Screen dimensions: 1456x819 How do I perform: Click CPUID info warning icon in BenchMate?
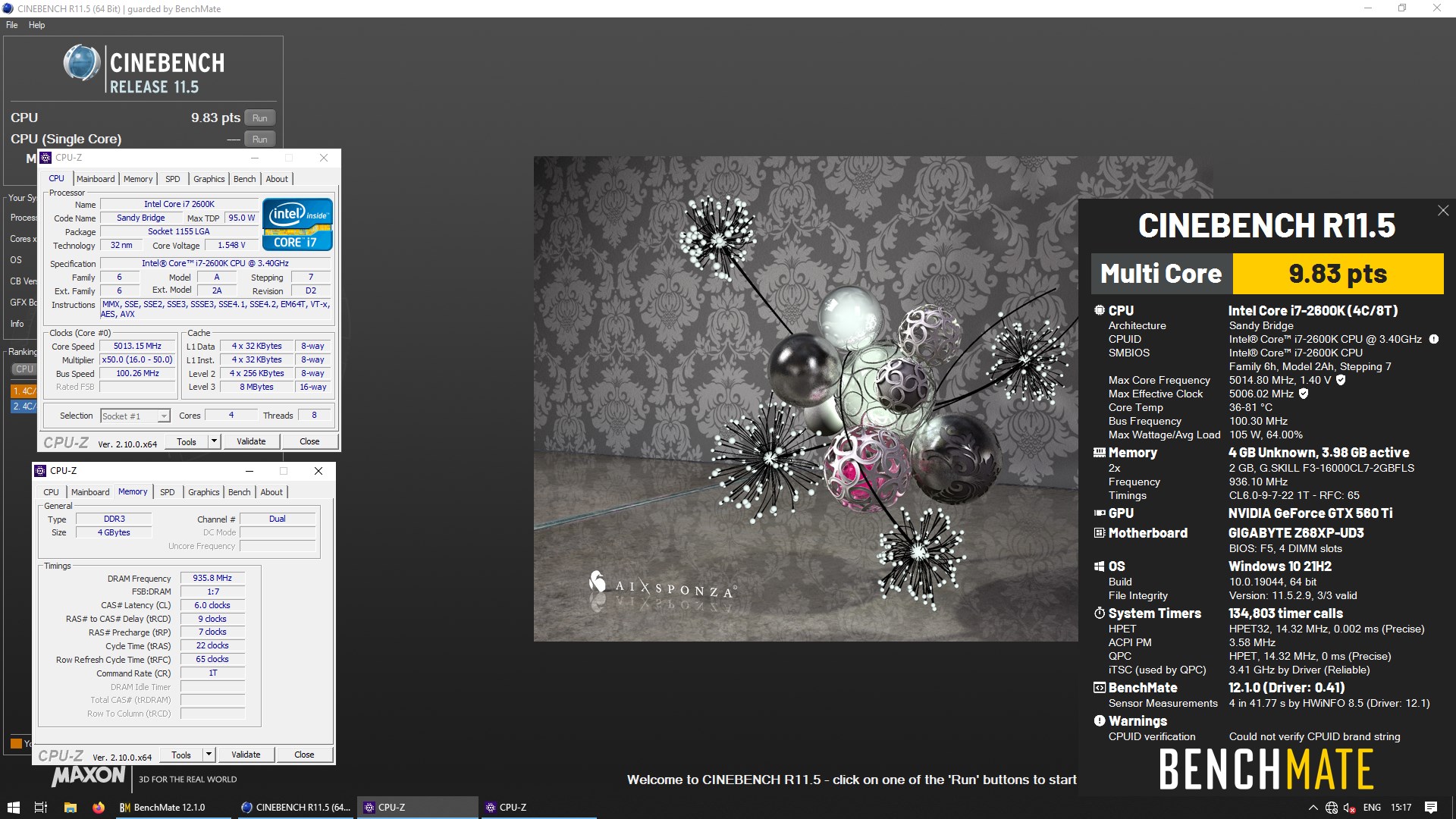click(x=1434, y=339)
